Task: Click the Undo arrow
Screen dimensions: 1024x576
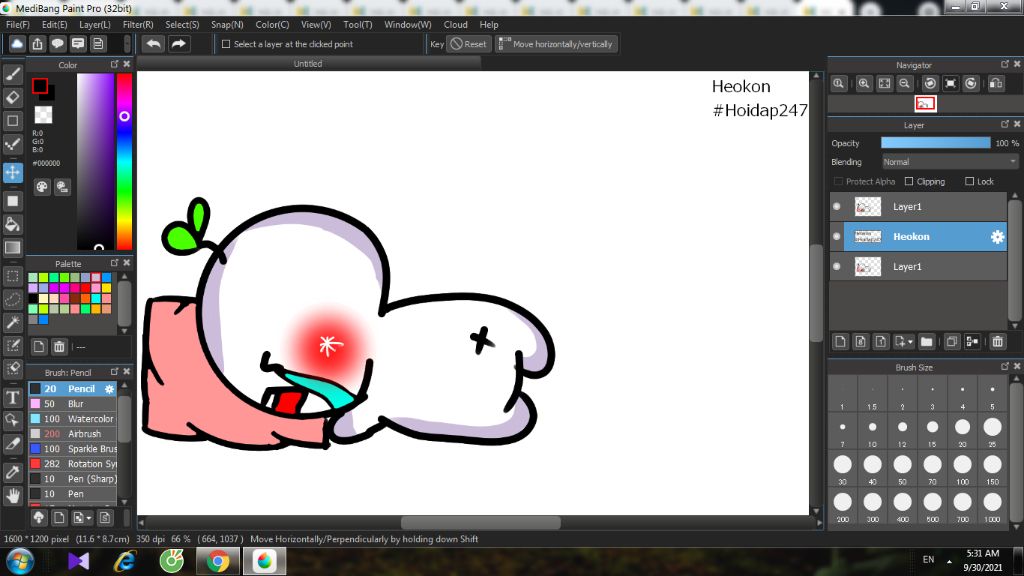Action: point(153,44)
